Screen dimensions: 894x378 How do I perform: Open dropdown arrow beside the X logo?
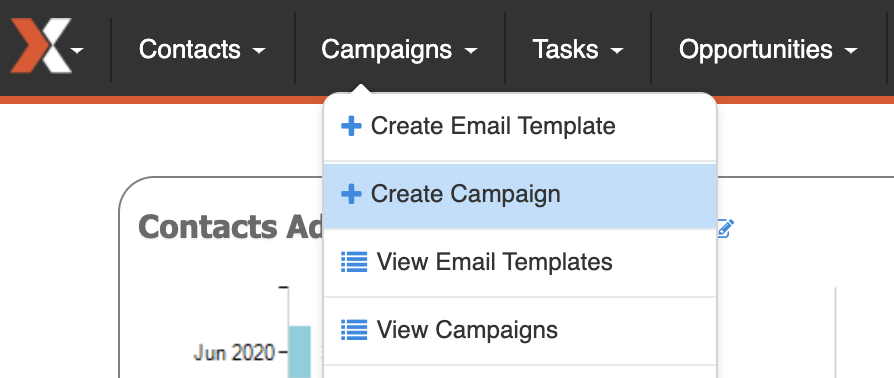coord(78,51)
